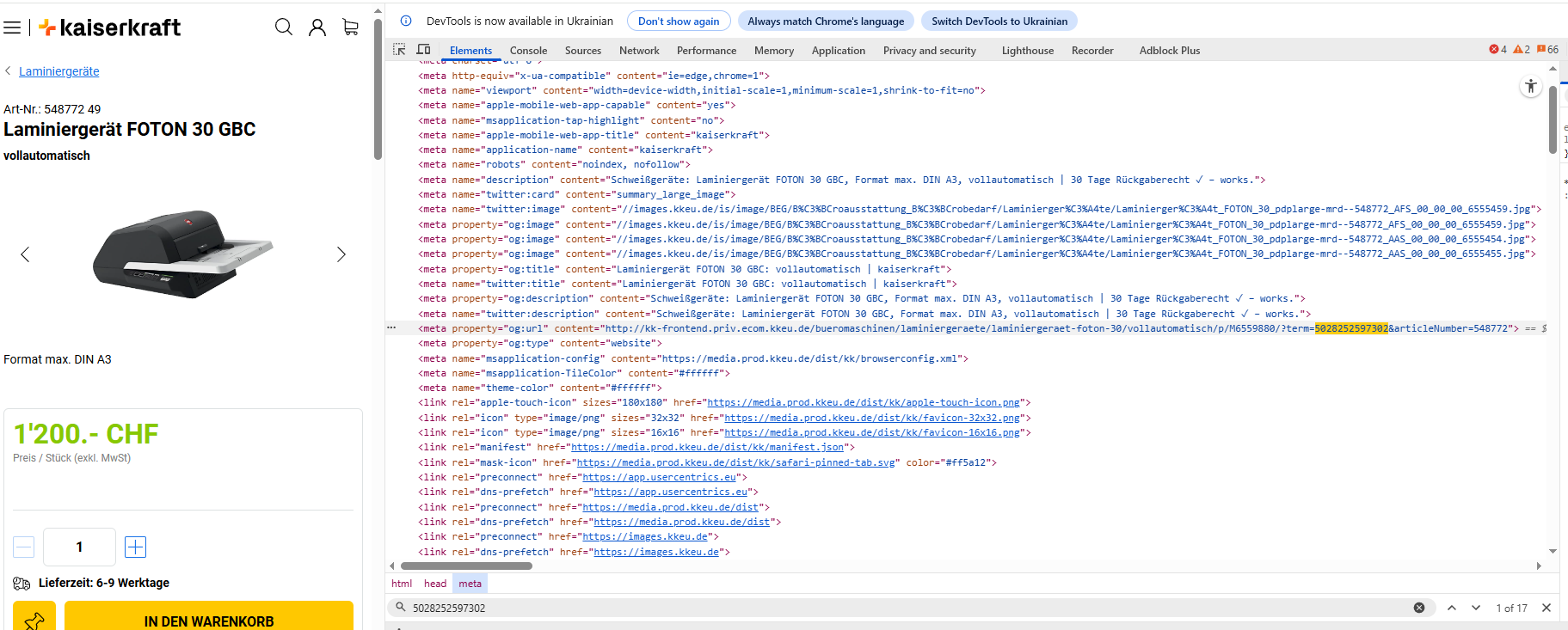Open the safari-pinned-tab.svg link
This screenshot has width=1568, height=630.
pos(735,462)
